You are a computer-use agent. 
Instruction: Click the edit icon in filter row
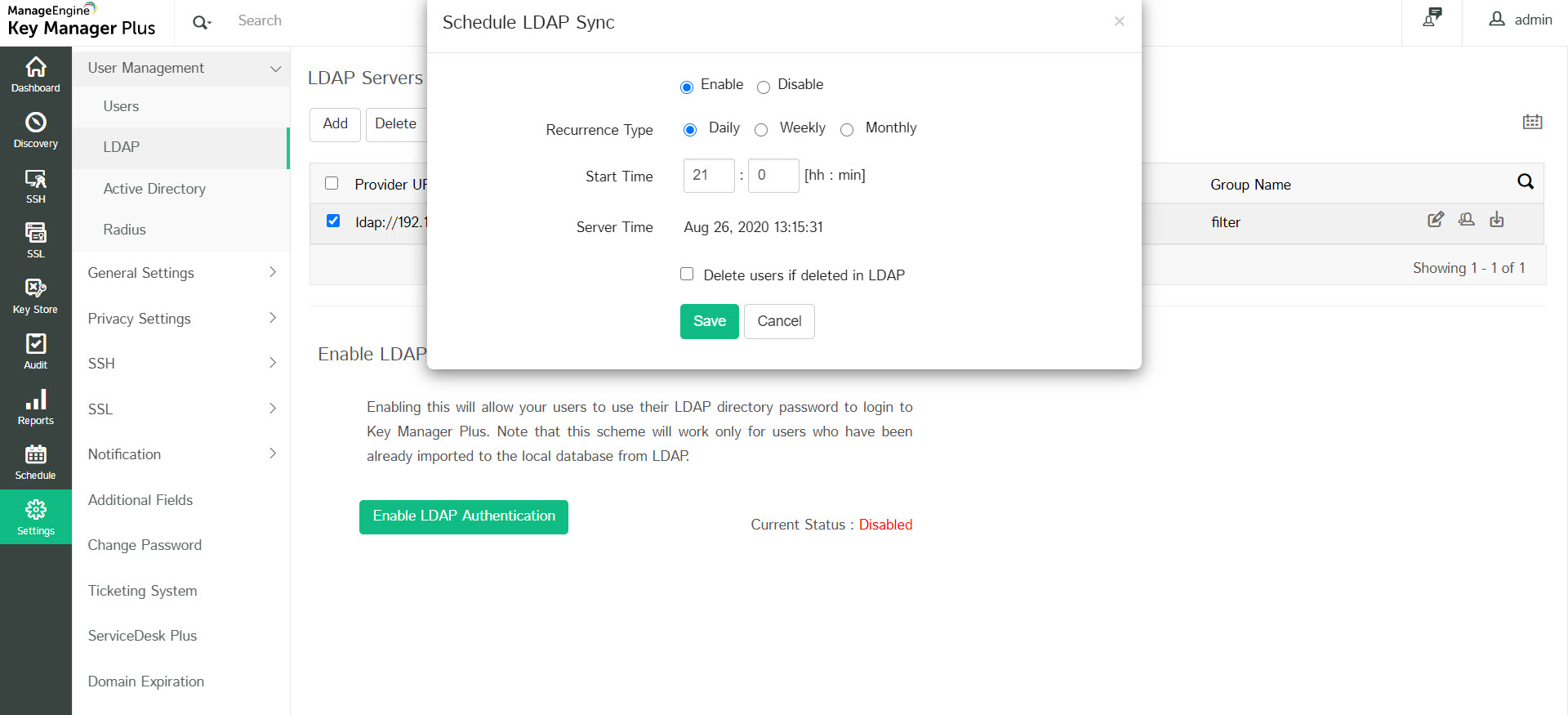1435,220
